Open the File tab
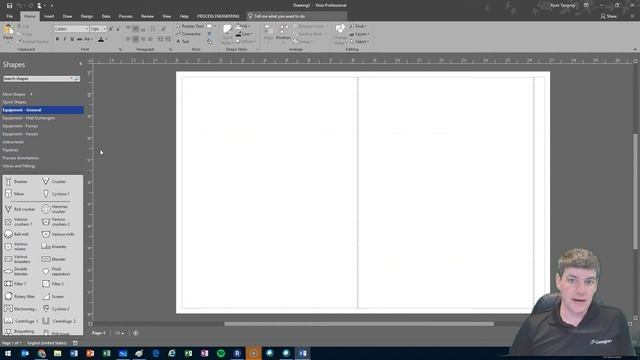The height and width of the screenshot is (360, 640). coord(9,16)
